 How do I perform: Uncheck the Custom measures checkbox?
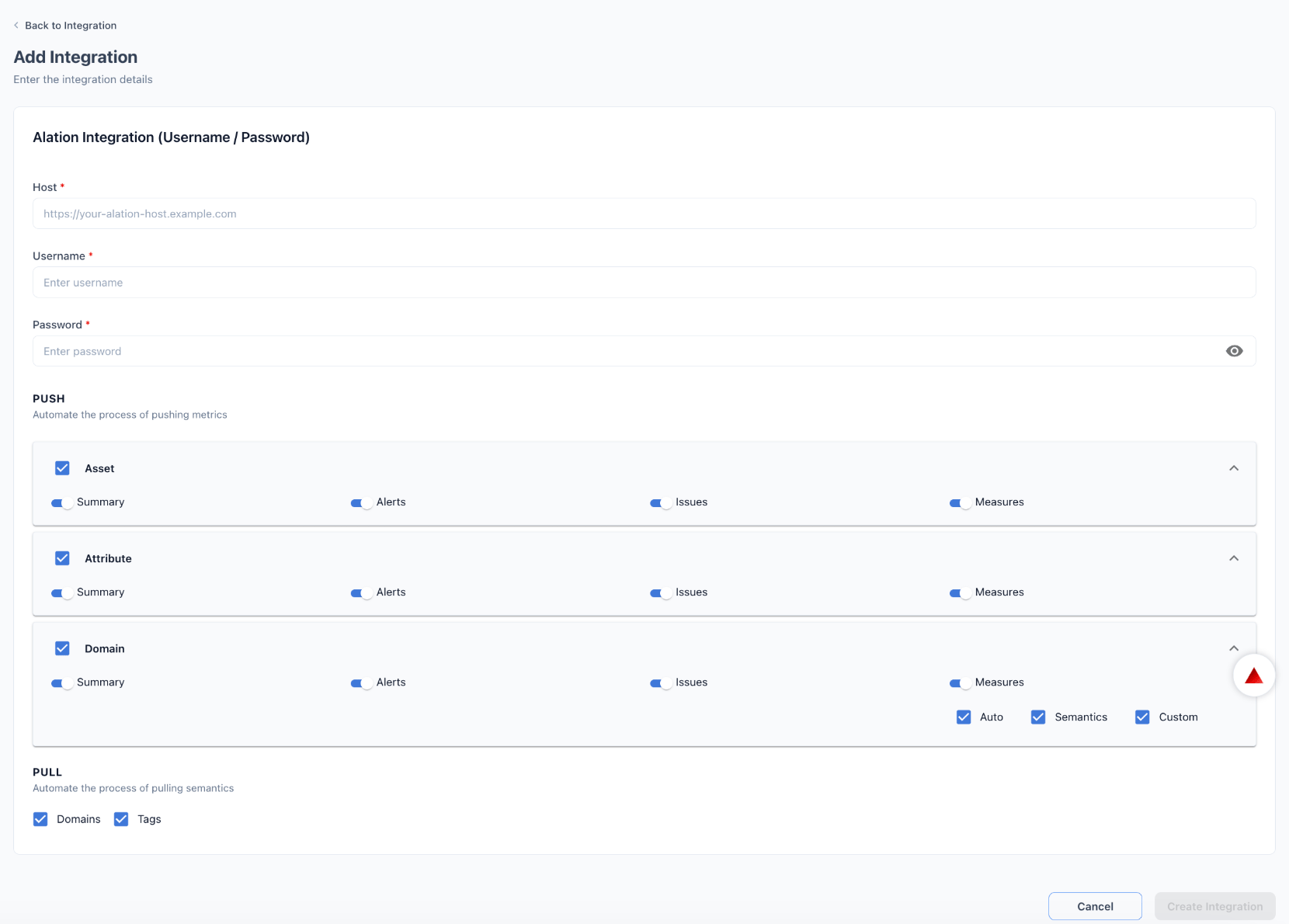1142,717
